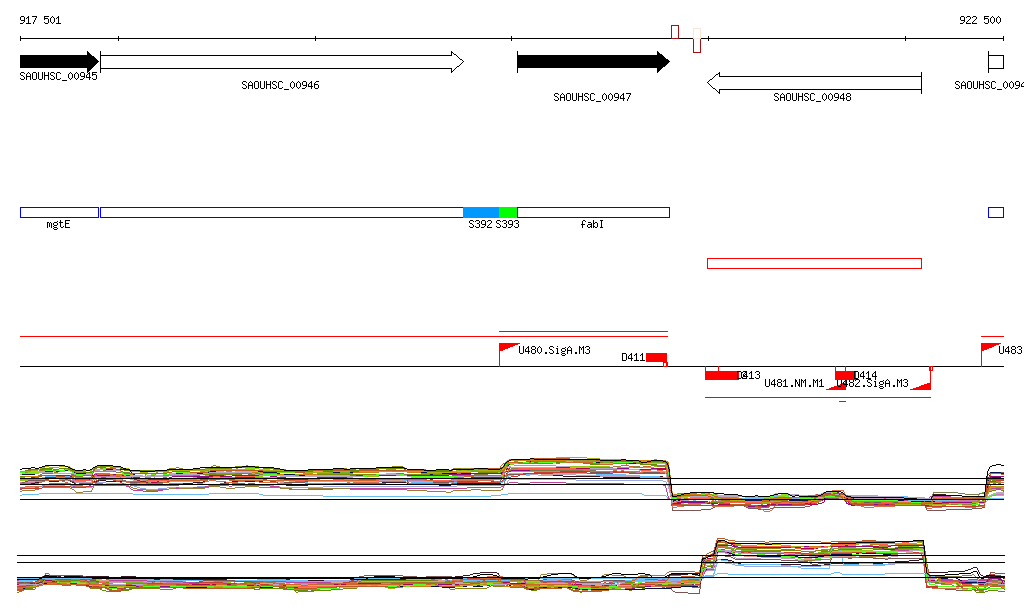The width and height of the screenshot is (1024, 611).
Task: Select the black SAOUHSC_00945 gene arrow
Action: [59, 62]
